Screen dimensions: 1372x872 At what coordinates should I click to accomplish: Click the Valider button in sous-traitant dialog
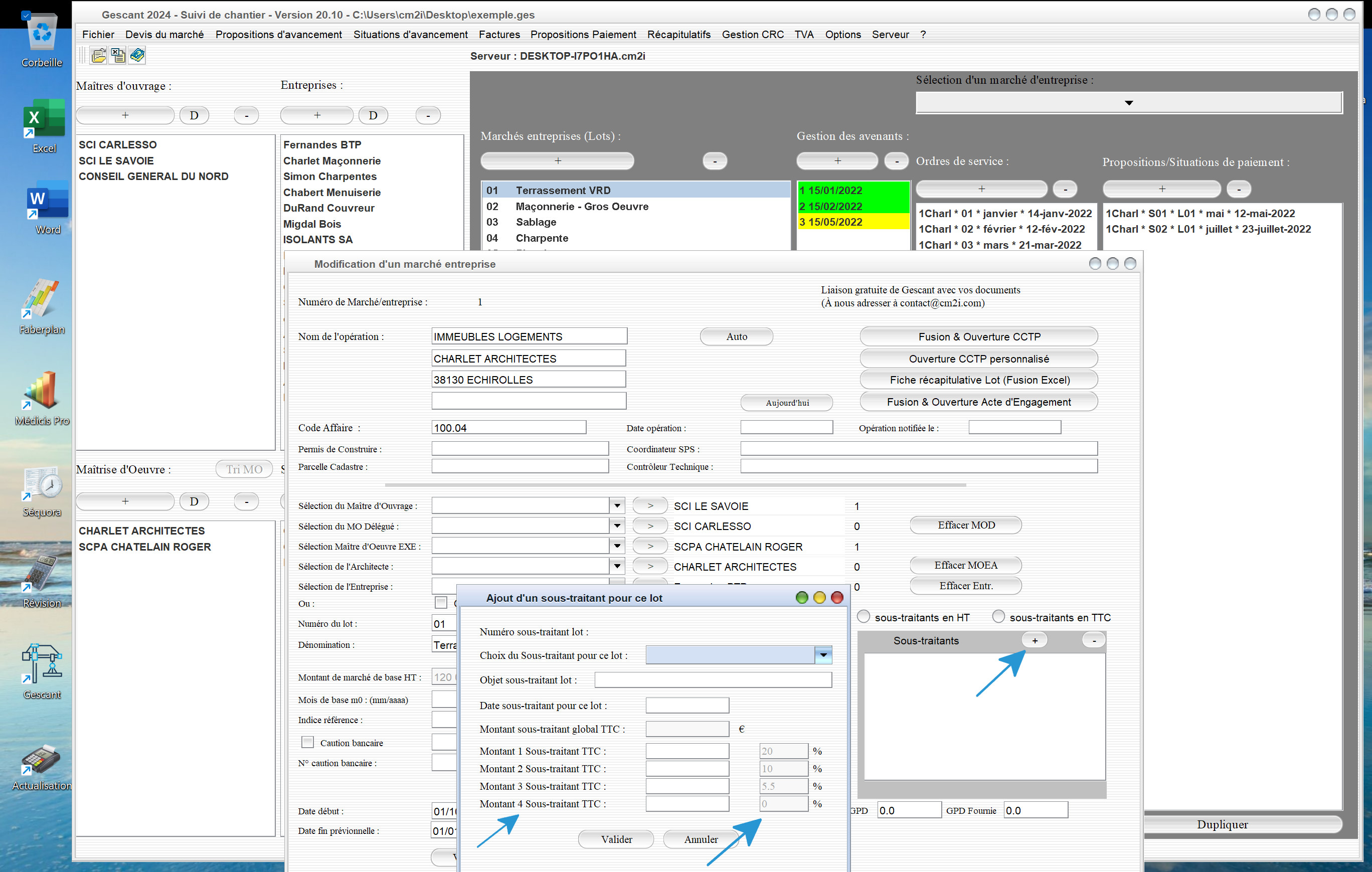[616, 839]
